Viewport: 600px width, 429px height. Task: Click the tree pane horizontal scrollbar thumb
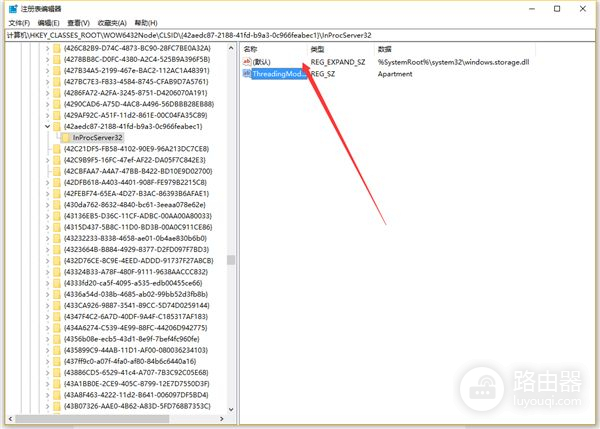[92, 419]
